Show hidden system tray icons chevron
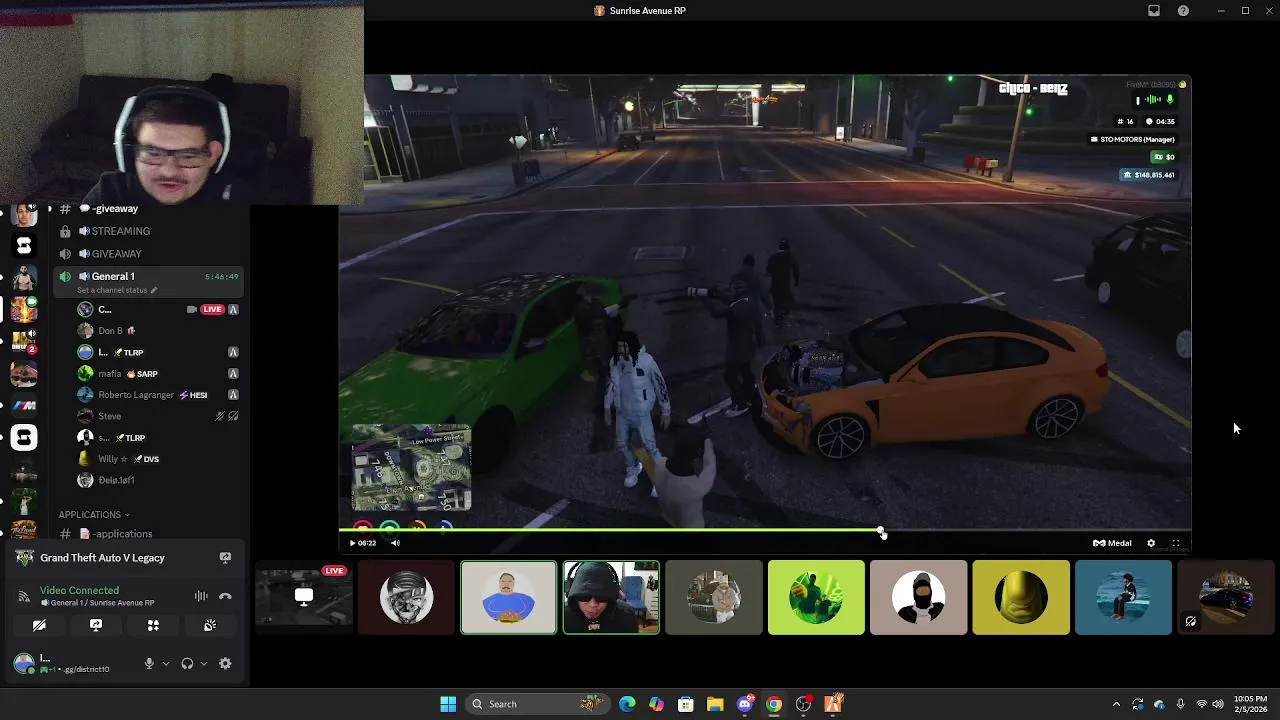 click(1116, 704)
